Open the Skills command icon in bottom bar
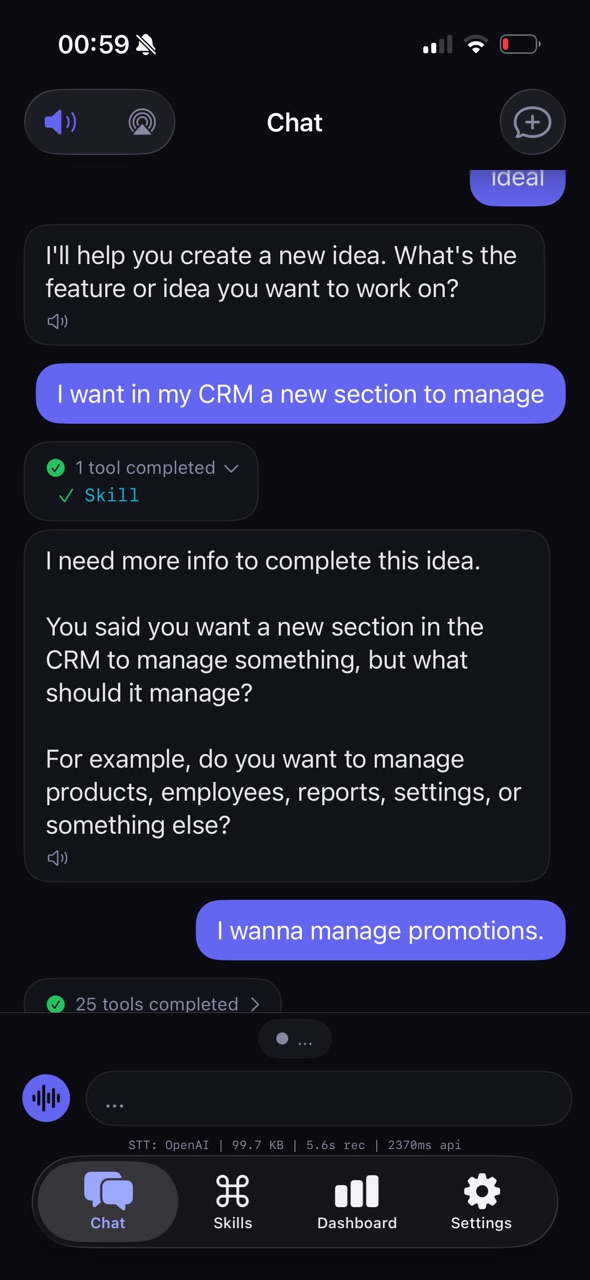The image size is (590, 1280). pos(233,1191)
